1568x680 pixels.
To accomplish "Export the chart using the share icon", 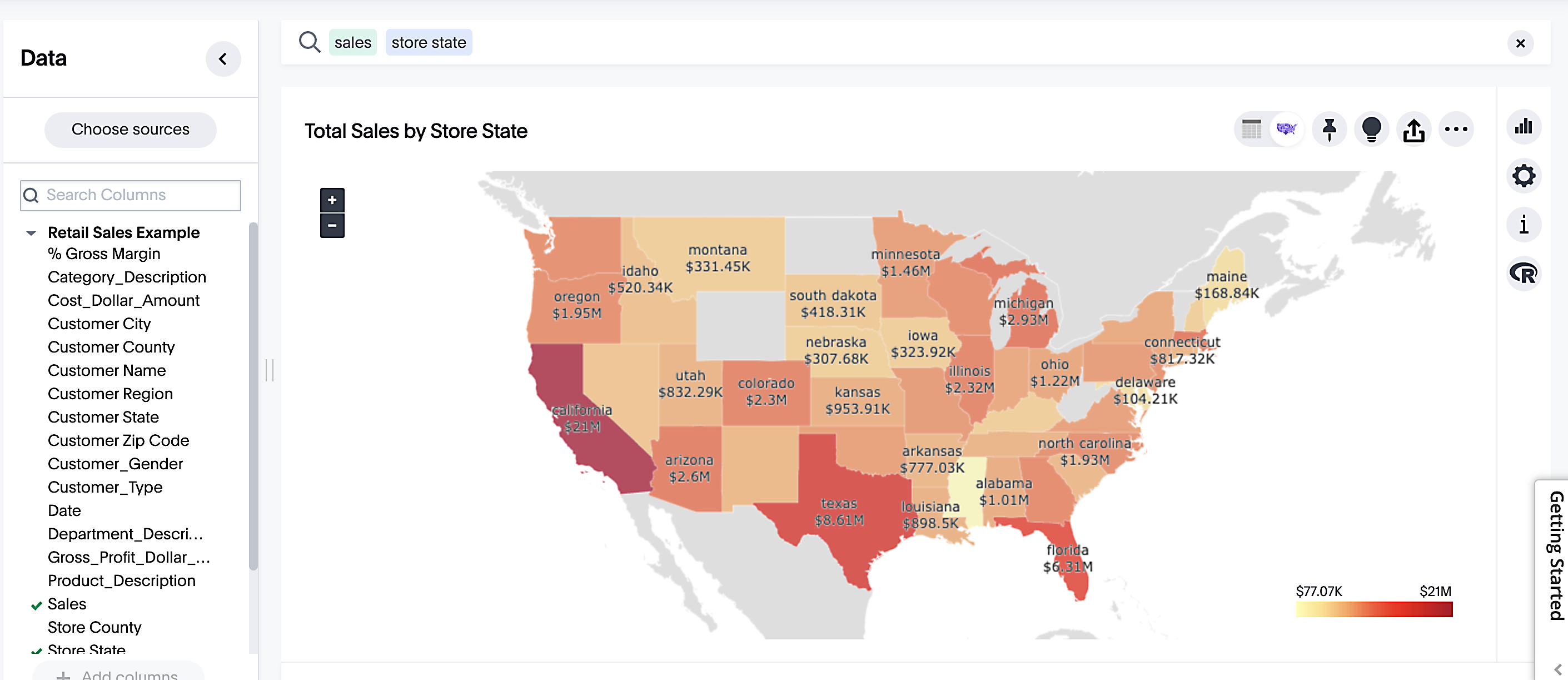I will pyautogui.click(x=1414, y=129).
